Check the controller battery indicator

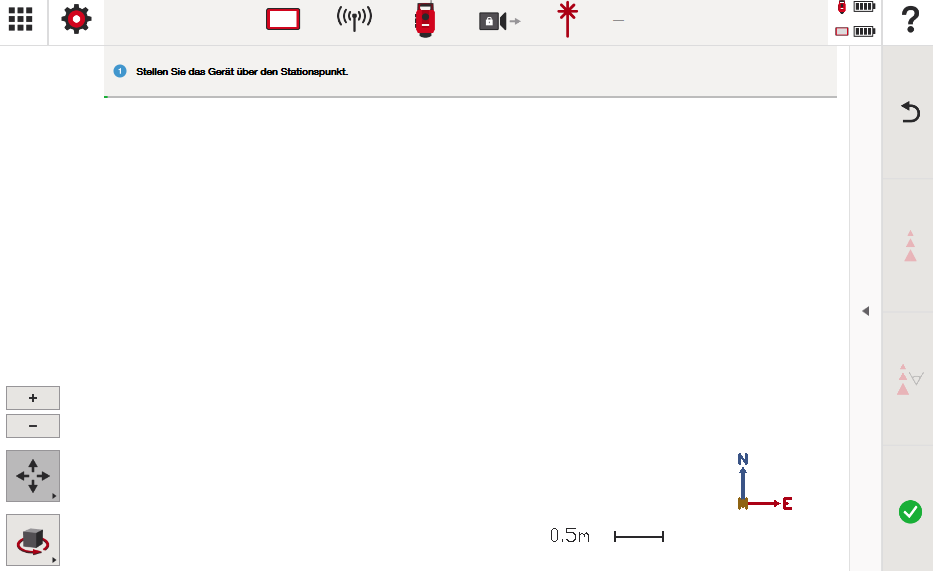856,31
